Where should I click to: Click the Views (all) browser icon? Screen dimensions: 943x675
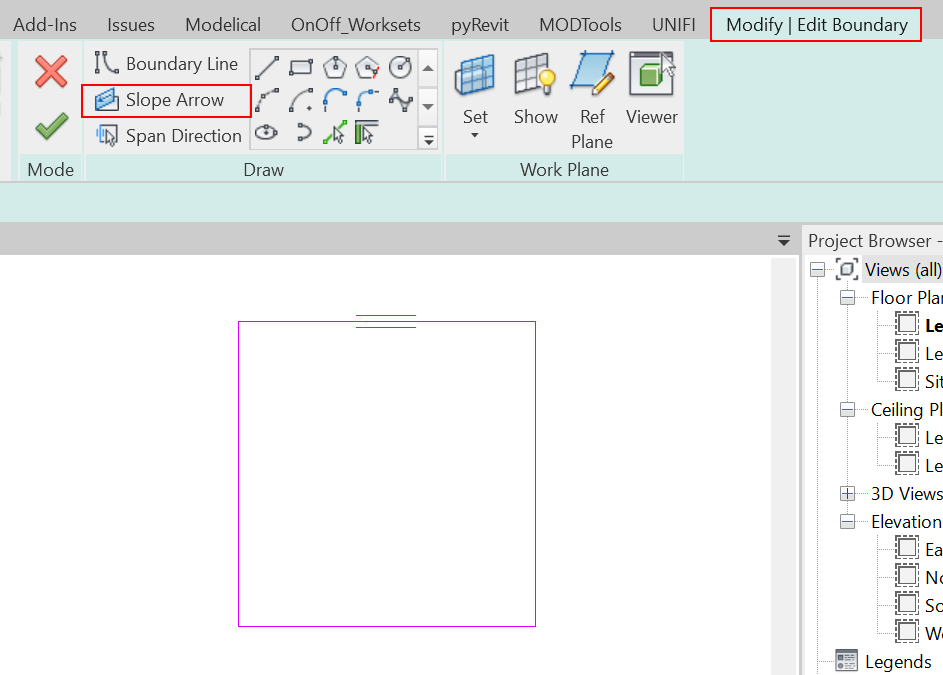click(x=846, y=269)
